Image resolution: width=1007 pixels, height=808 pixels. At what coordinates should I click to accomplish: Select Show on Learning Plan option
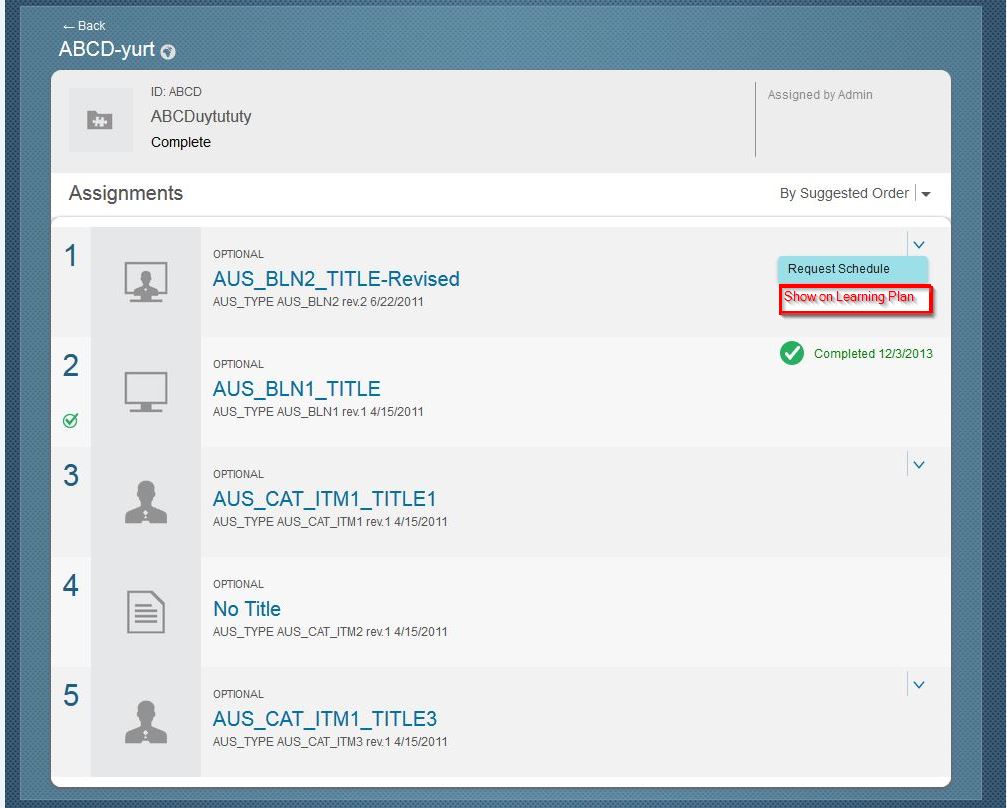coord(854,298)
